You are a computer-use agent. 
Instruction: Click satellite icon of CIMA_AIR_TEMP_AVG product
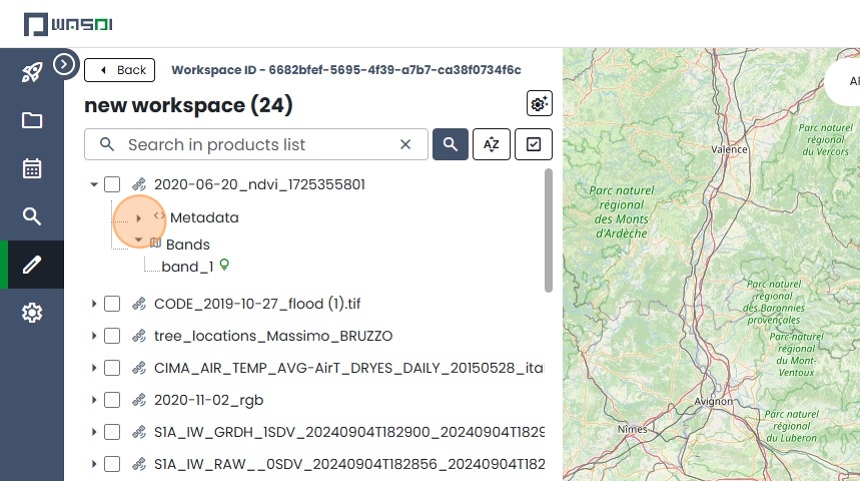139,368
